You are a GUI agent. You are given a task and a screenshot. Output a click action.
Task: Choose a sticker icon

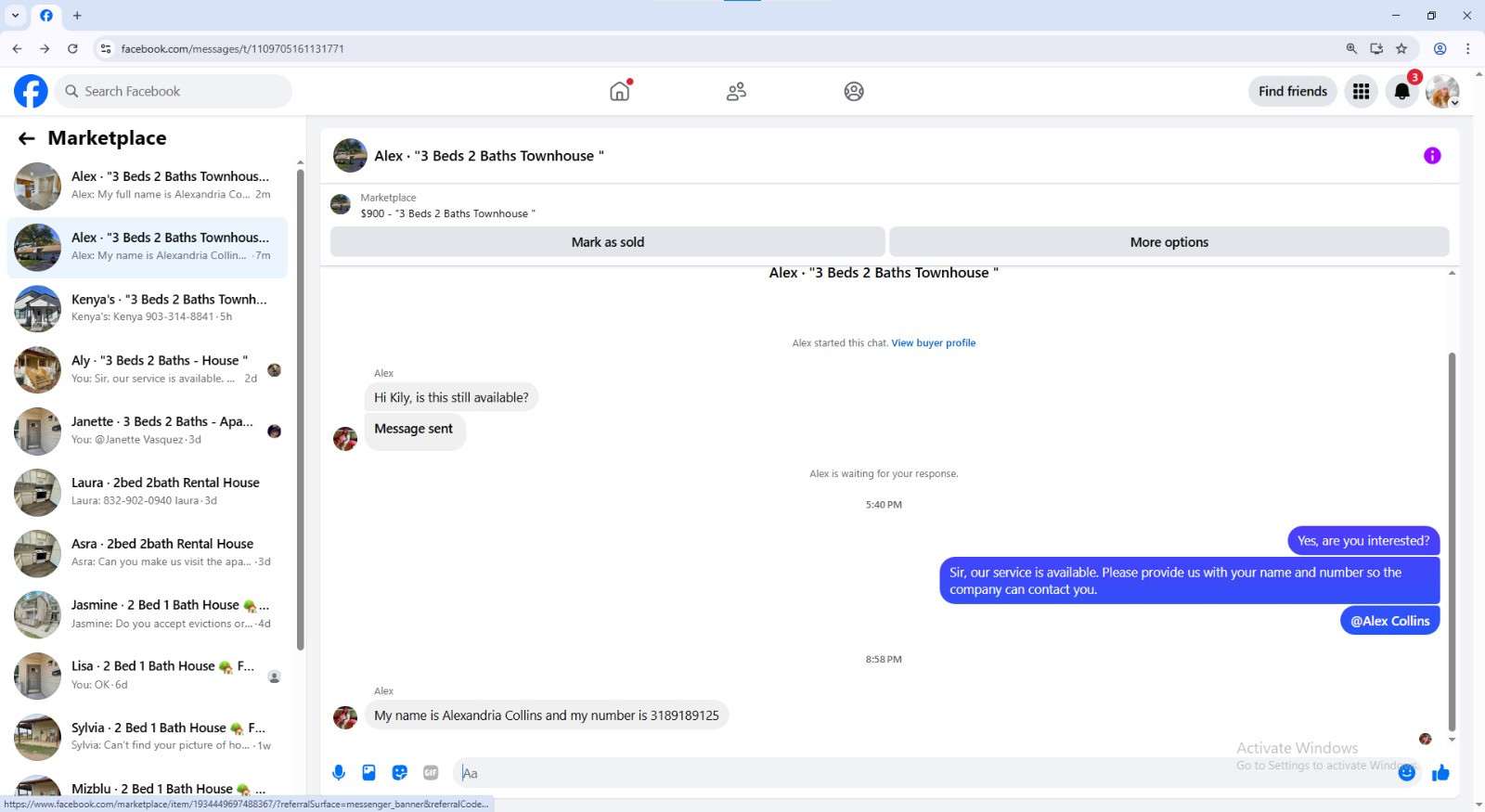point(400,772)
